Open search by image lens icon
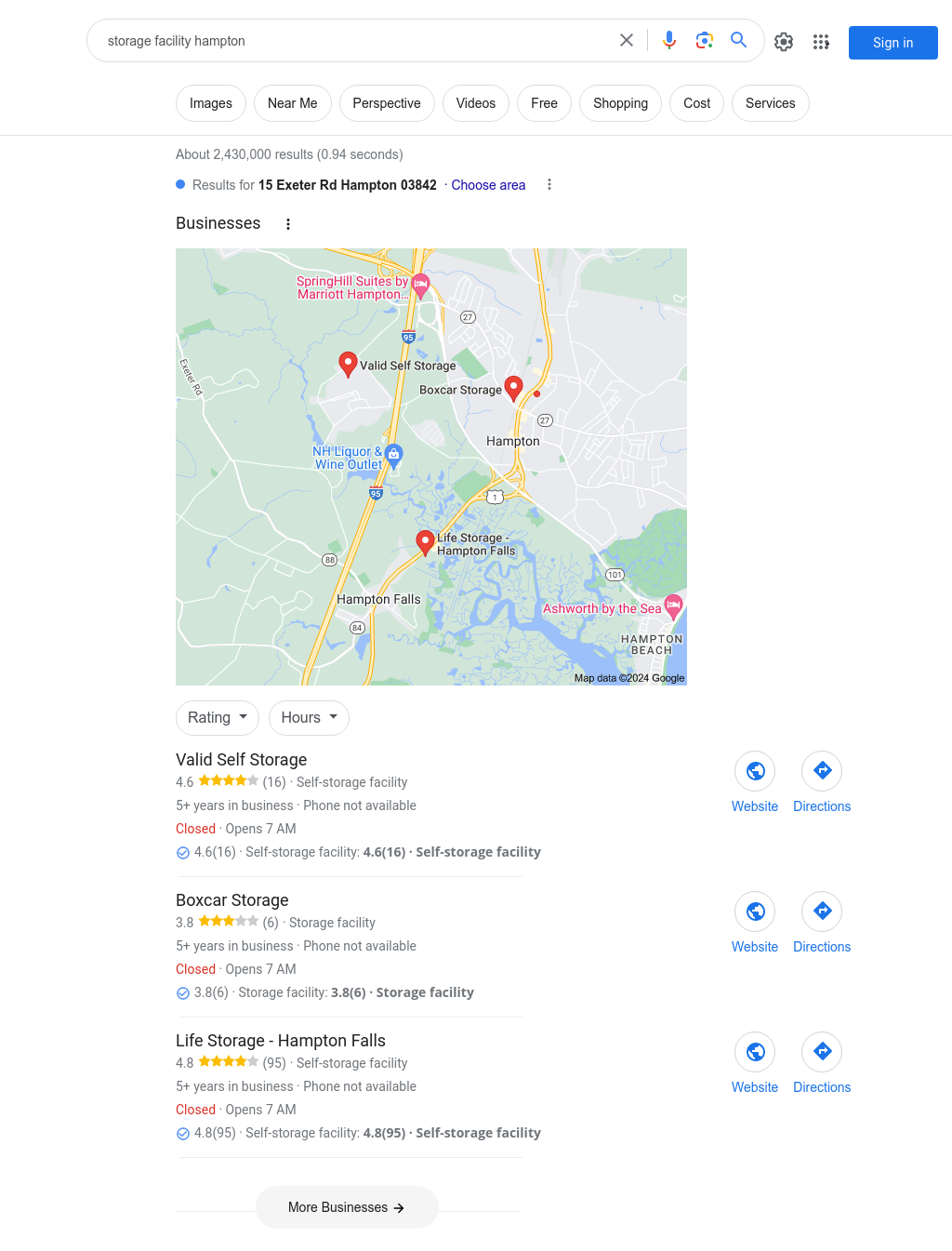This screenshot has height=1251, width=952. coord(705,40)
